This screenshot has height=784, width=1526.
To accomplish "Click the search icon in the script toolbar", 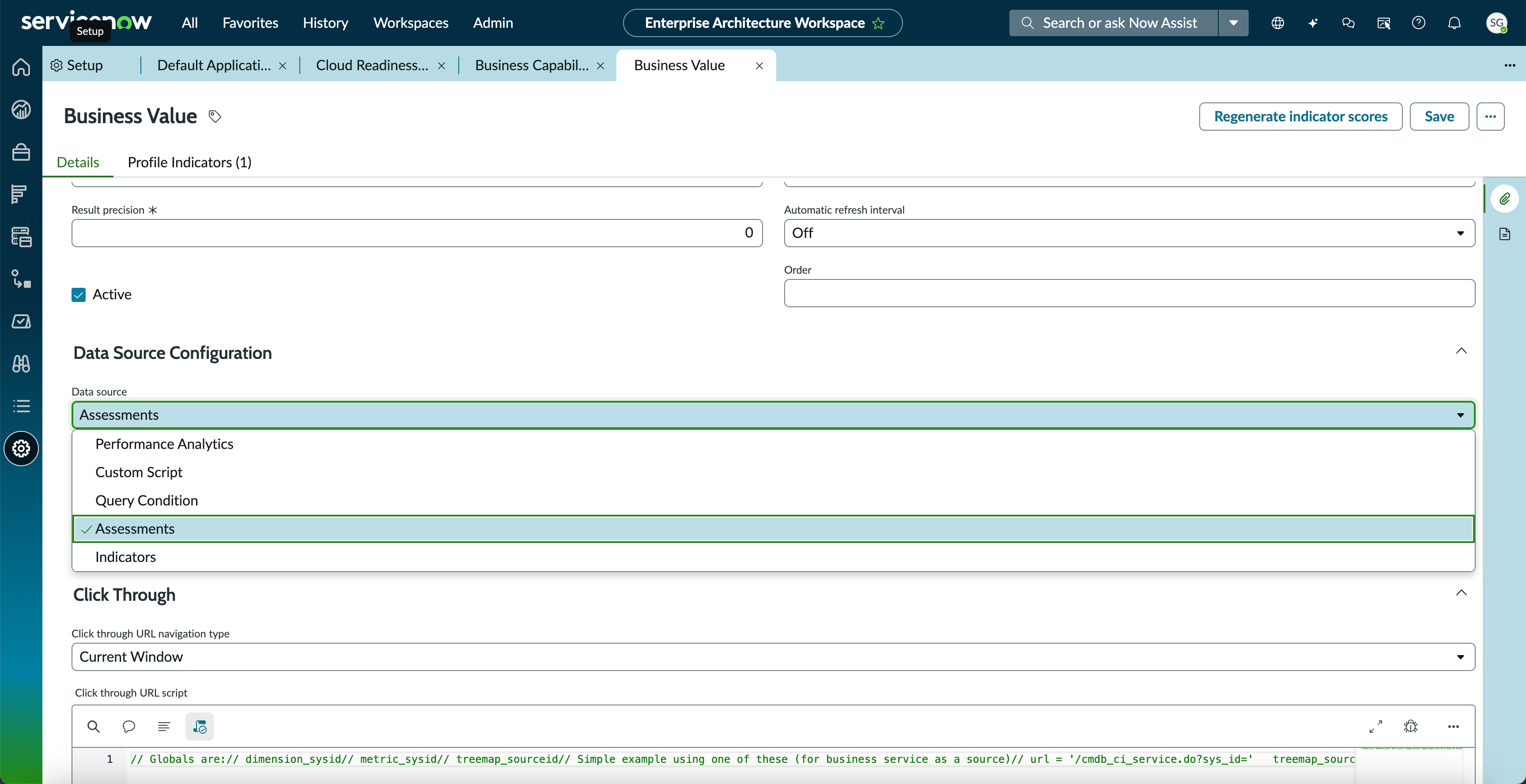I will click(94, 727).
